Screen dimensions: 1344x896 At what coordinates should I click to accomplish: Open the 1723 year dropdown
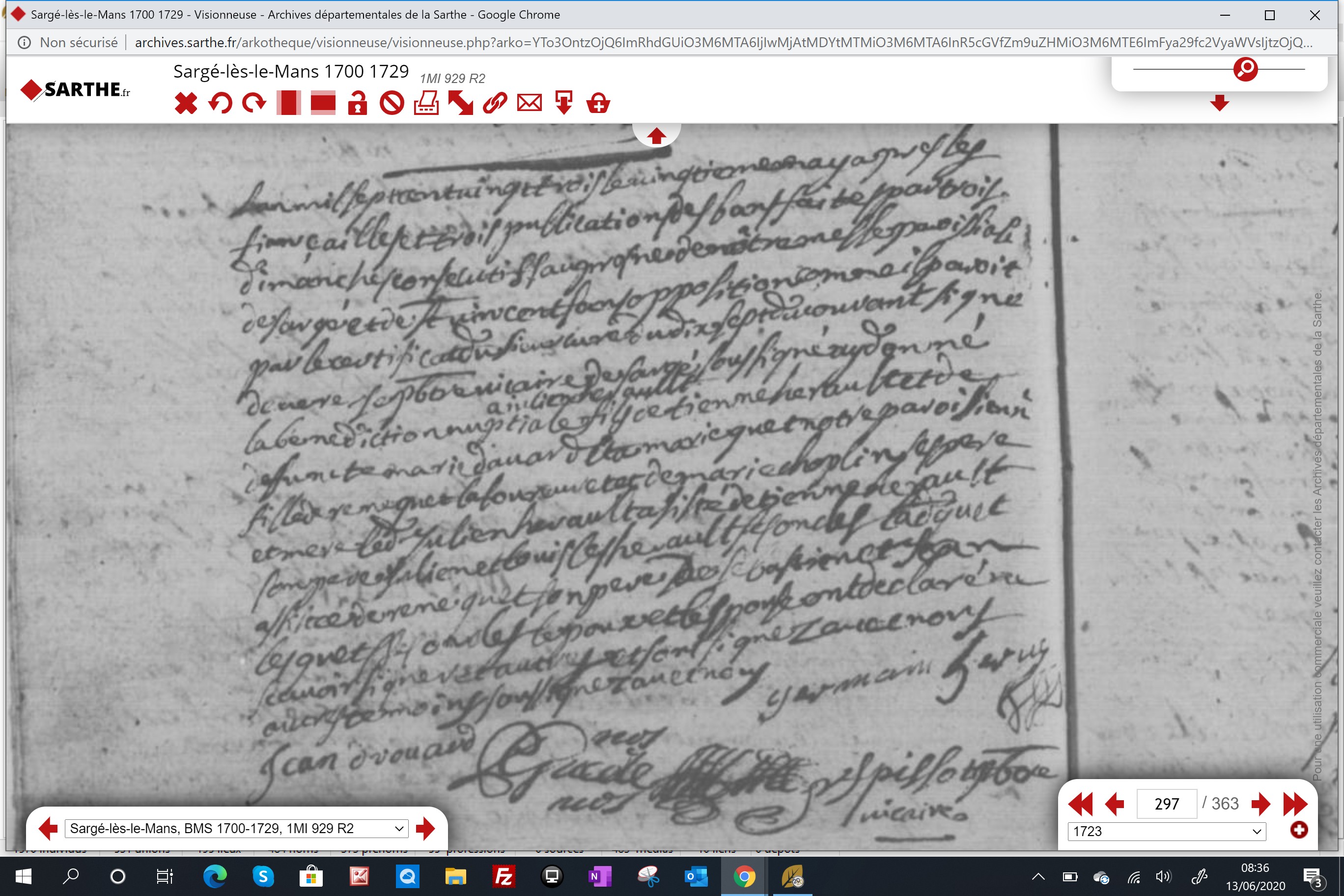pyautogui.click(x=1166, y=832)
